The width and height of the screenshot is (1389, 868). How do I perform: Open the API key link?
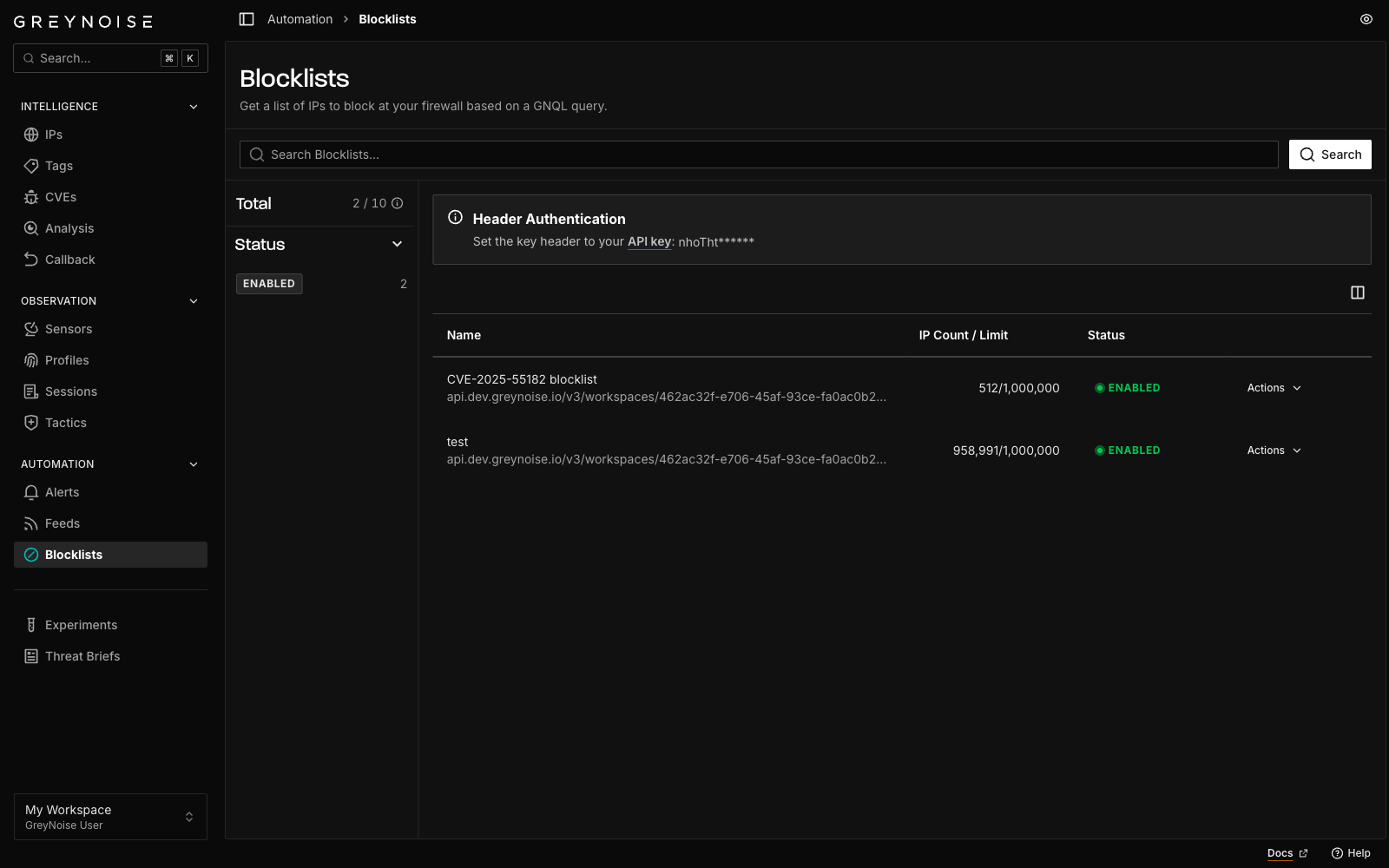click(649, 241)
